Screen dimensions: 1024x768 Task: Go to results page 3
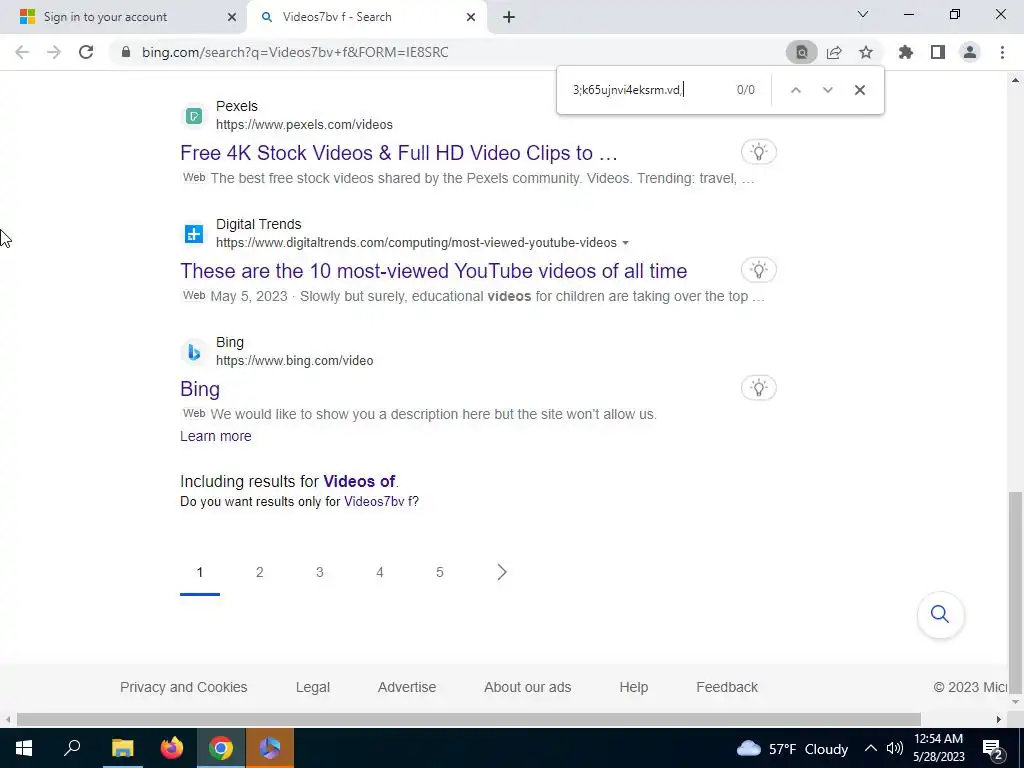(319, 573)
